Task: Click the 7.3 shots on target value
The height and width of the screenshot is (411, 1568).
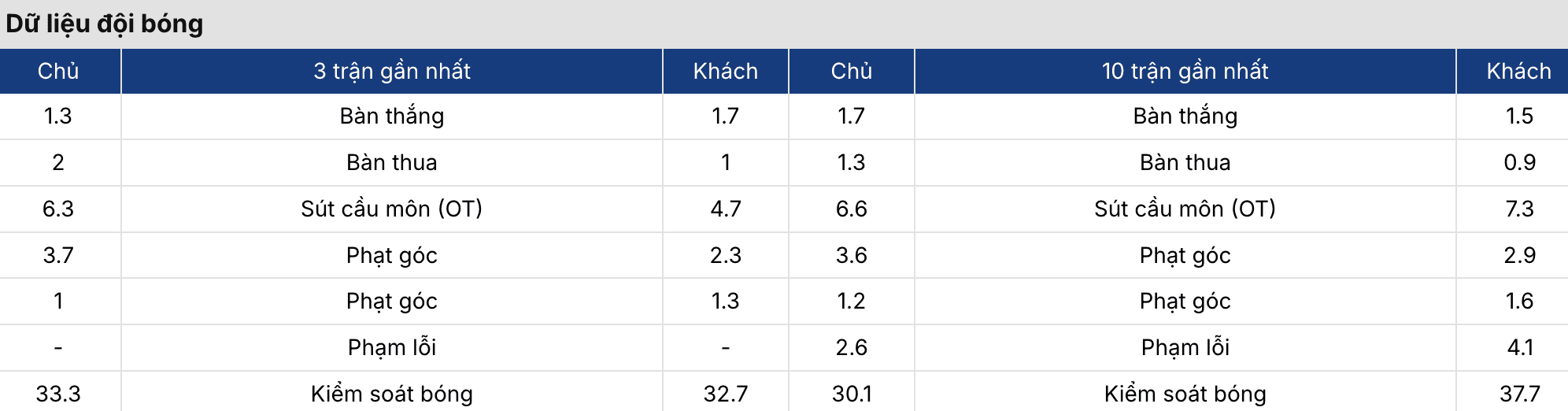Action: pos(1519,209)
